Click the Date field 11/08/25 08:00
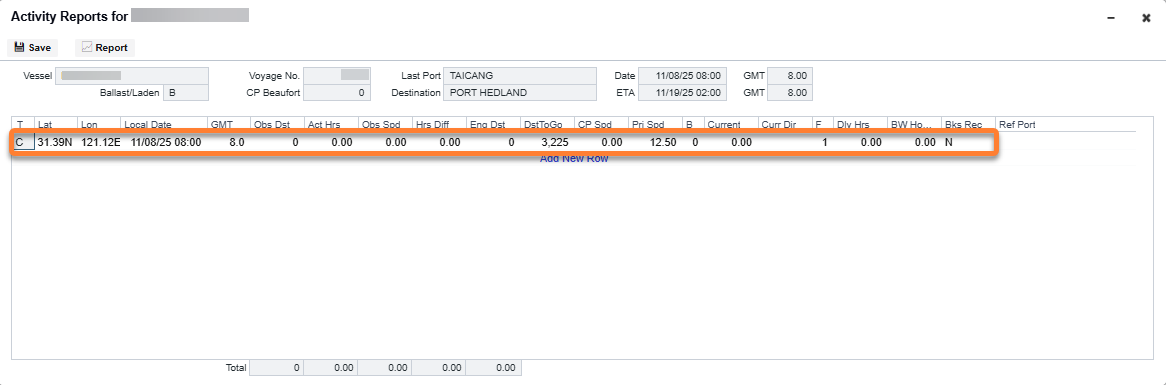1166x385 pixels. pyautogui.click(x=682, y=76)
